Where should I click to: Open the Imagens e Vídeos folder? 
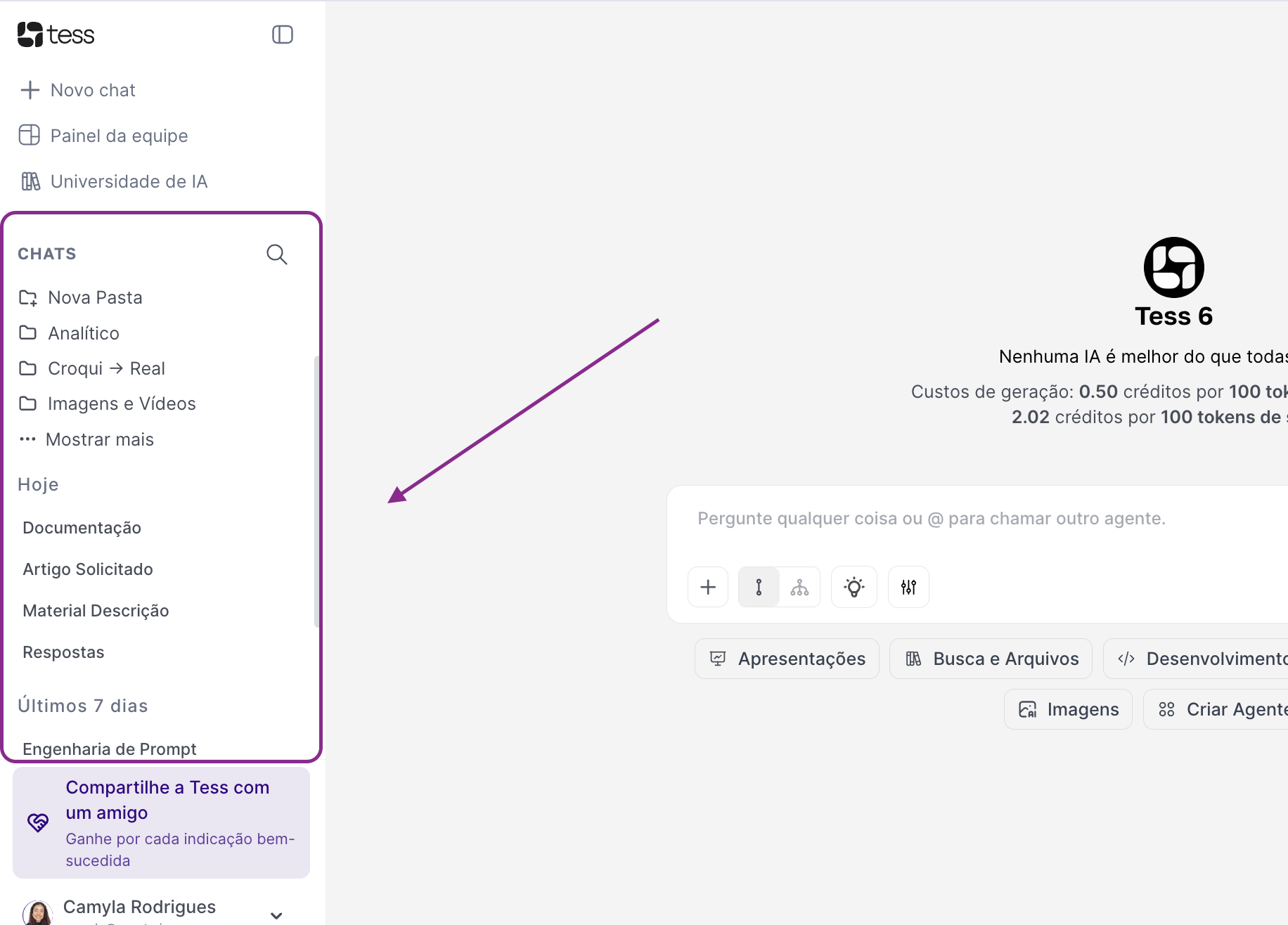point(121,403)
